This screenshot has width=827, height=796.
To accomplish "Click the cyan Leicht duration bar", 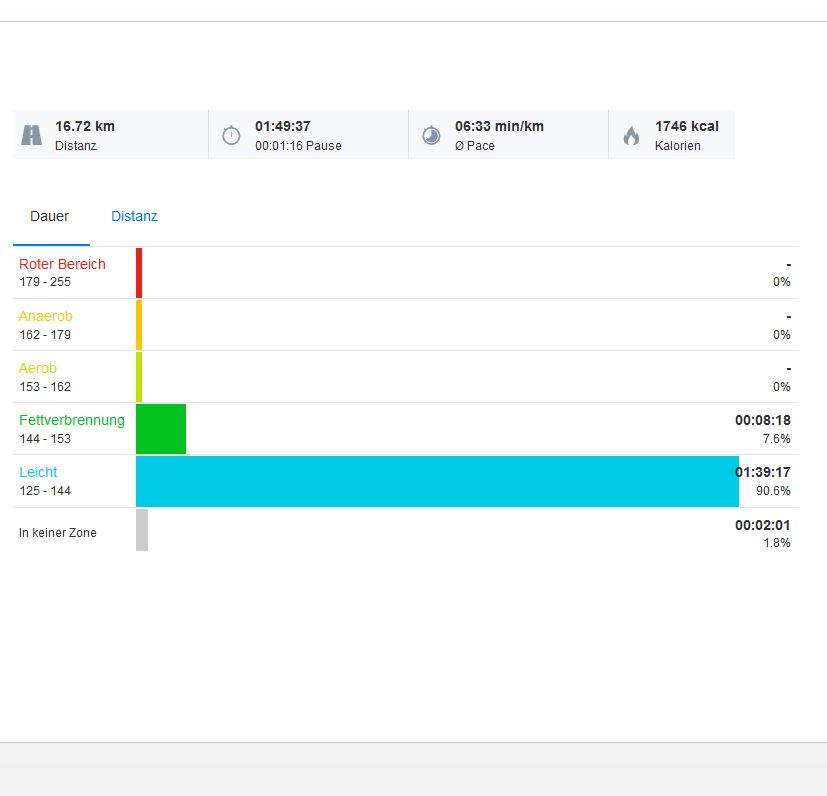I will point(437,481).
